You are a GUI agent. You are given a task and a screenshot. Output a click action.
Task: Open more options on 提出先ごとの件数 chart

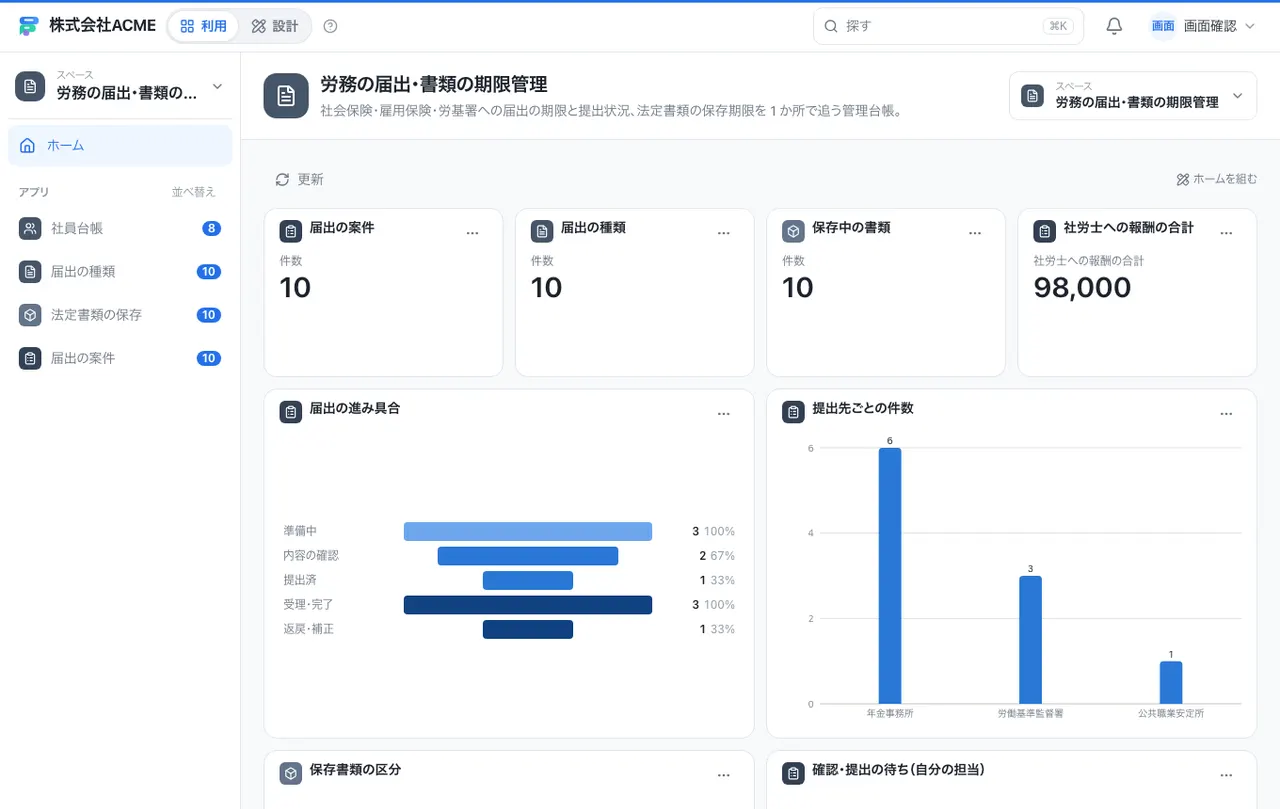1226,414
